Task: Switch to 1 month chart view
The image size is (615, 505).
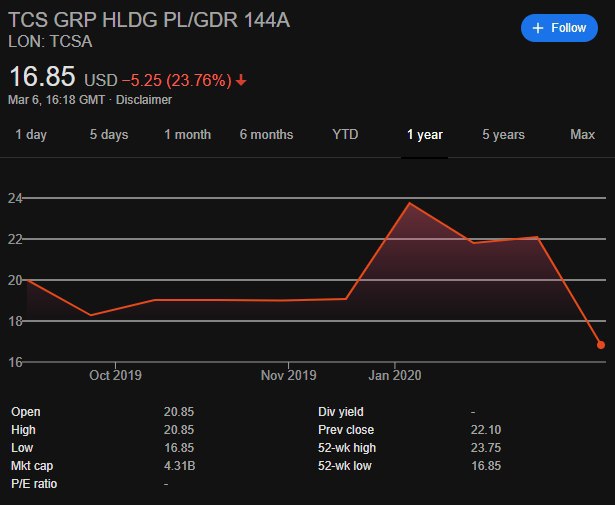Action: point(187,134)
